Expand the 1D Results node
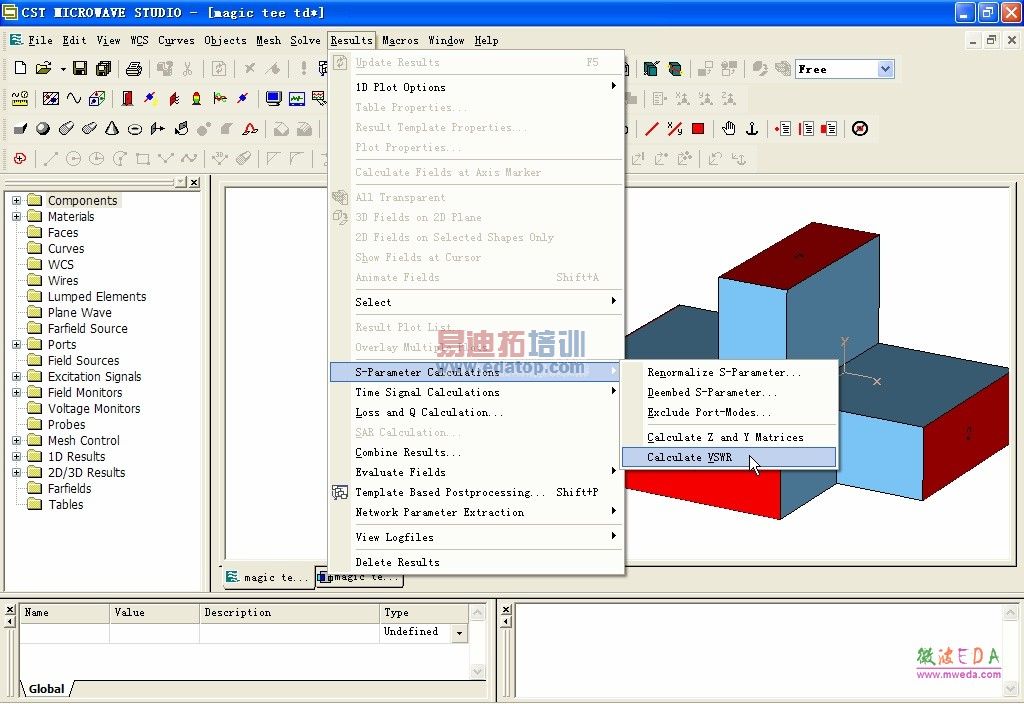Image resolution: width=1024 pixels, height=704 pixels. pyautogui.click(x=17, y=456)
